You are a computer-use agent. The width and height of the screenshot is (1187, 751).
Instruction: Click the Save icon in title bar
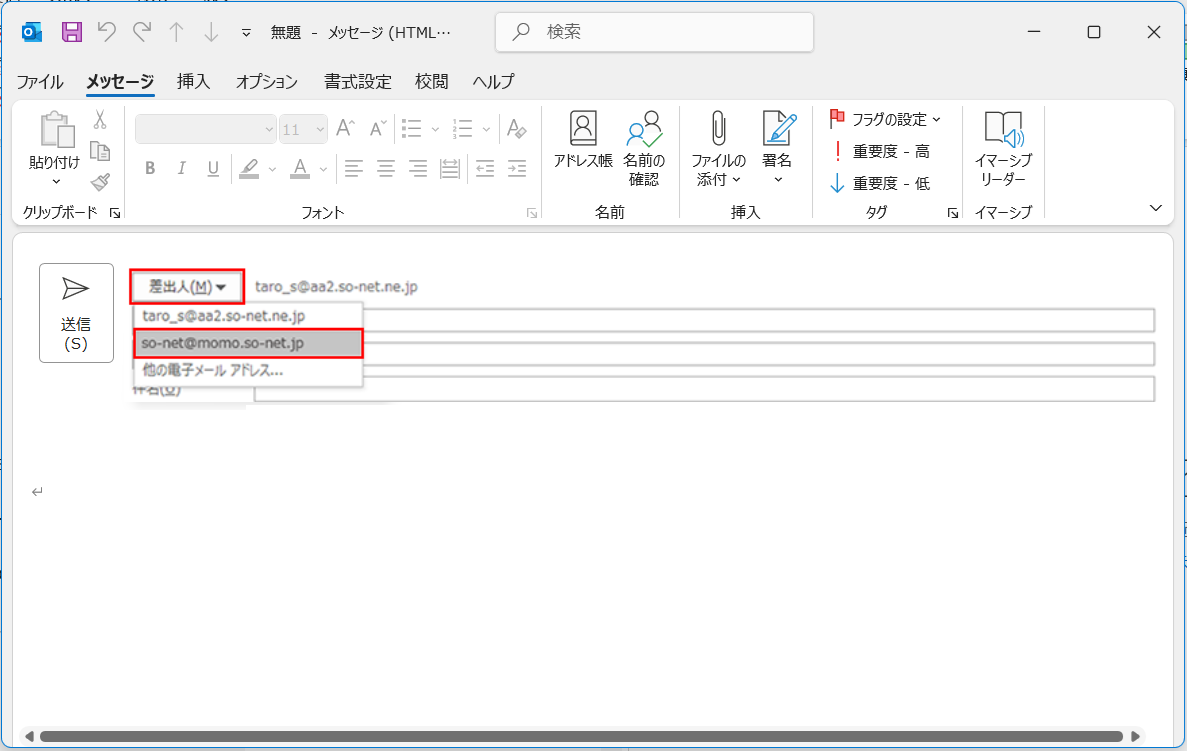coord(72,32)
